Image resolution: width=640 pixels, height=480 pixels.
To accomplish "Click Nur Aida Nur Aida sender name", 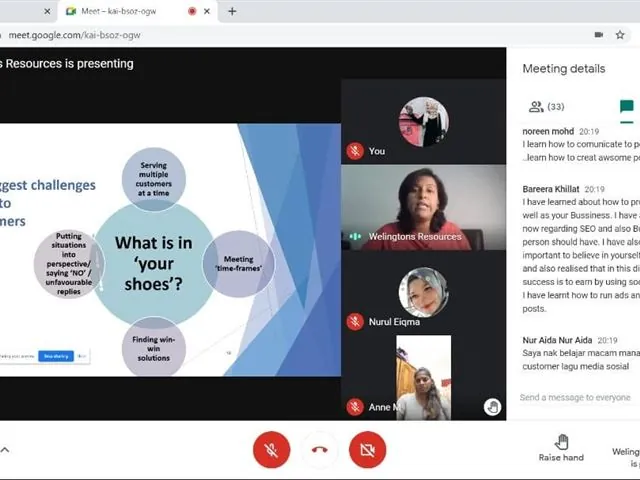I will pos(557,340).
